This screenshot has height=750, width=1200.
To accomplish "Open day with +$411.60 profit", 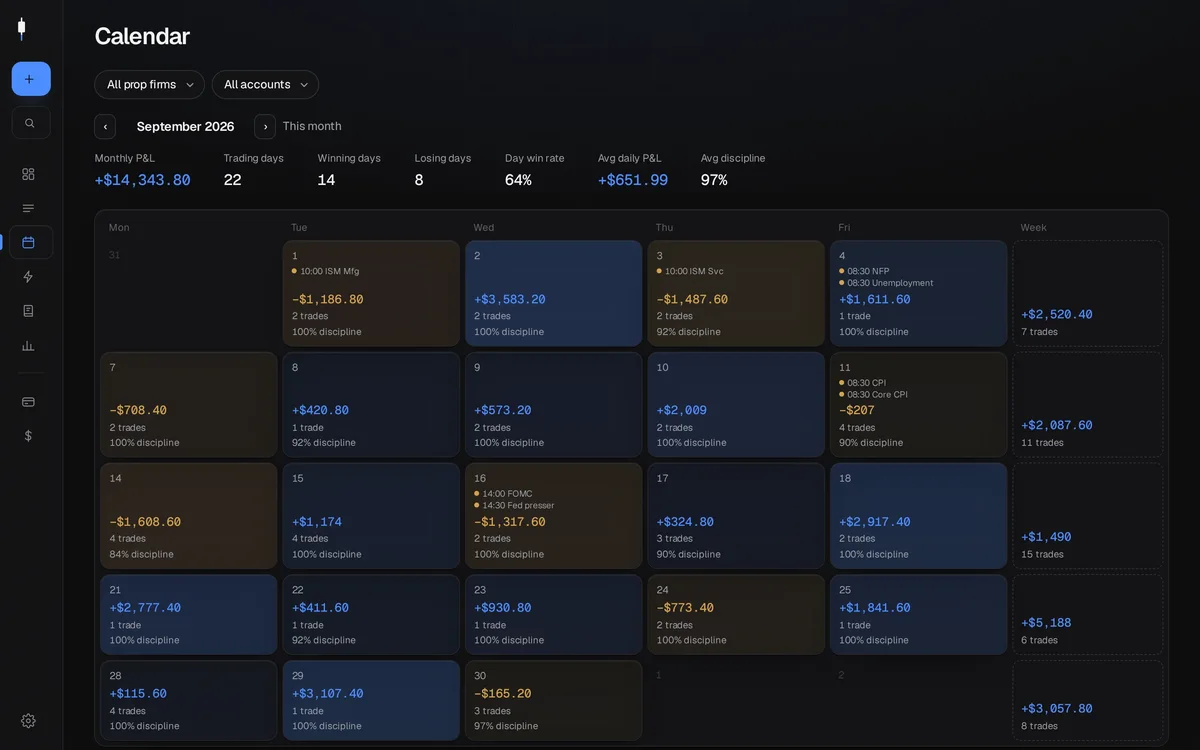I will pos(371,614).
